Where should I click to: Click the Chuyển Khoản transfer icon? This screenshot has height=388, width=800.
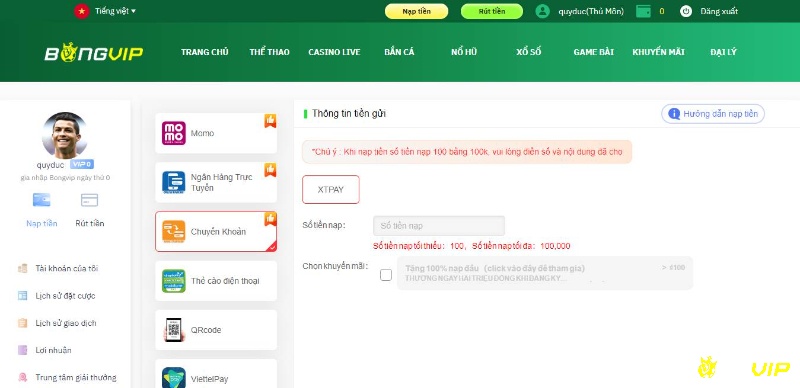pos(173,231)
